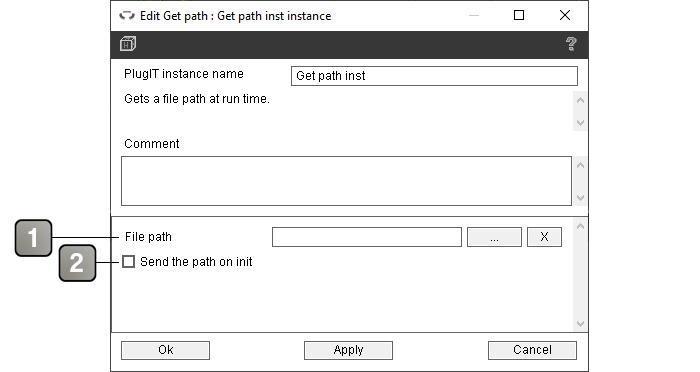Screen dimensions: 700x372
Task: Maximize the Edit Get path window
Action: point(519,15)
